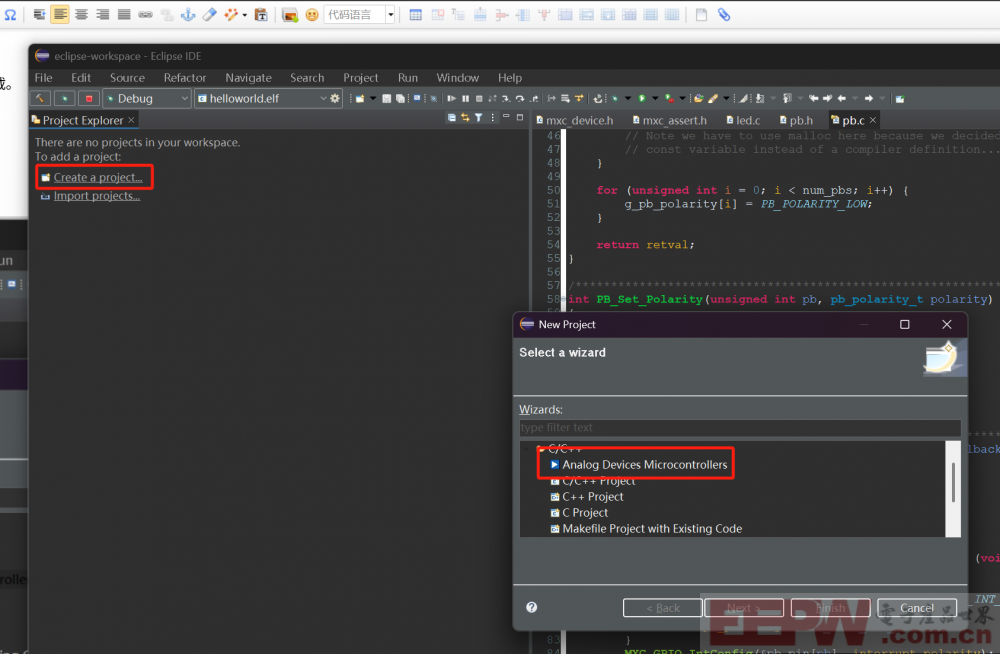The height and width of the screenshot is (654, 1000).
Task: Close the Project Explorer view tab
Action: 131,120
